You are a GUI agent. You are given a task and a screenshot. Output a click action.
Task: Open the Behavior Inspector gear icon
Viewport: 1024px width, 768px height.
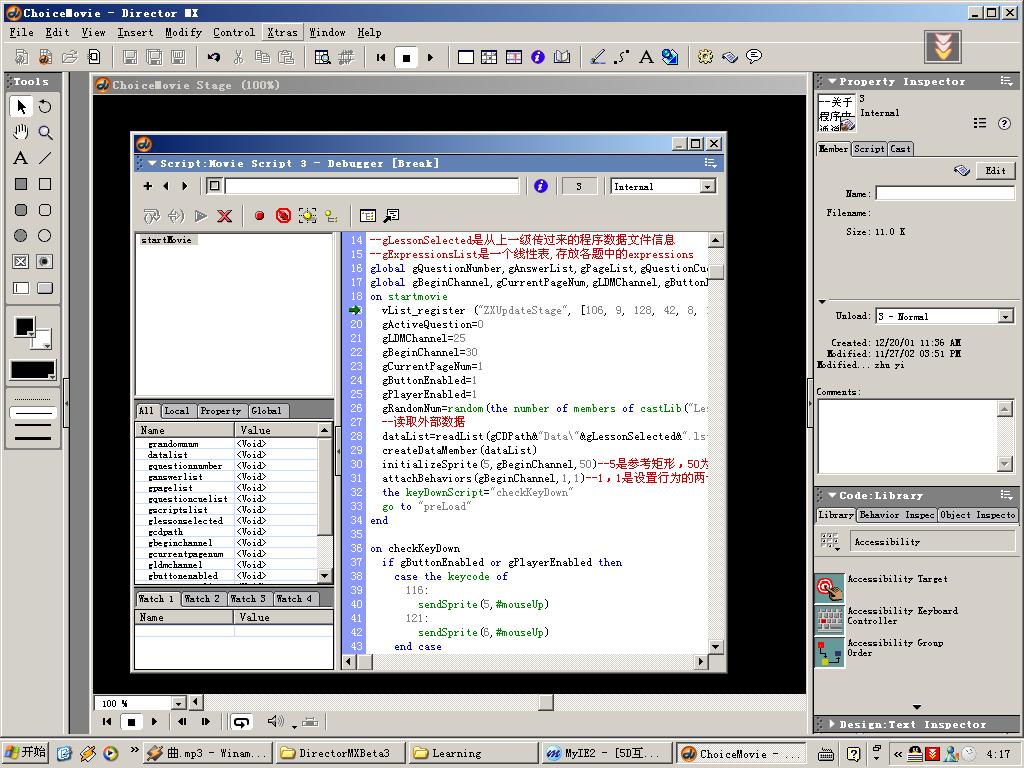[x=705, y=57]
